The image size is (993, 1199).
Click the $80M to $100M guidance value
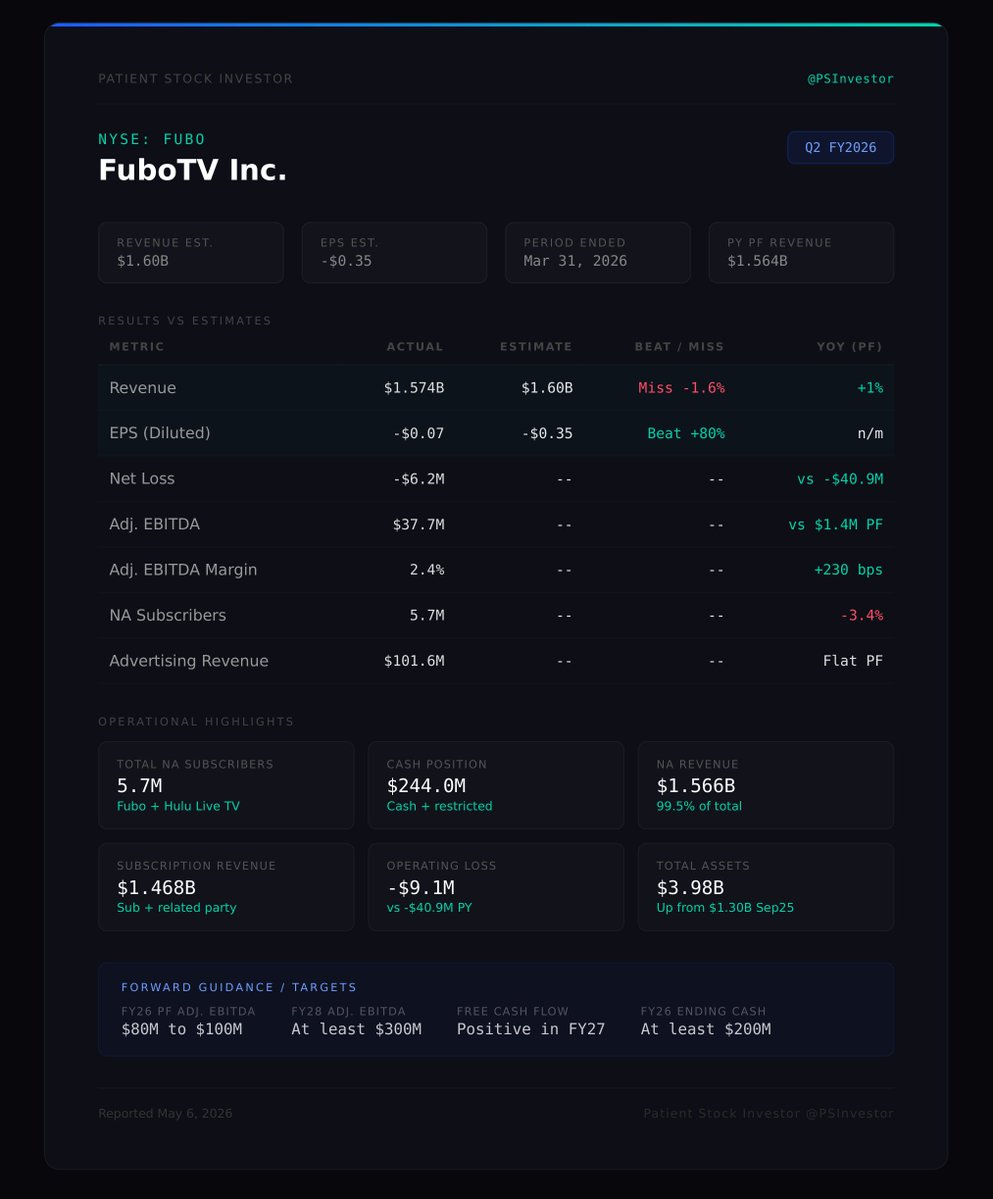point(182,1029)
